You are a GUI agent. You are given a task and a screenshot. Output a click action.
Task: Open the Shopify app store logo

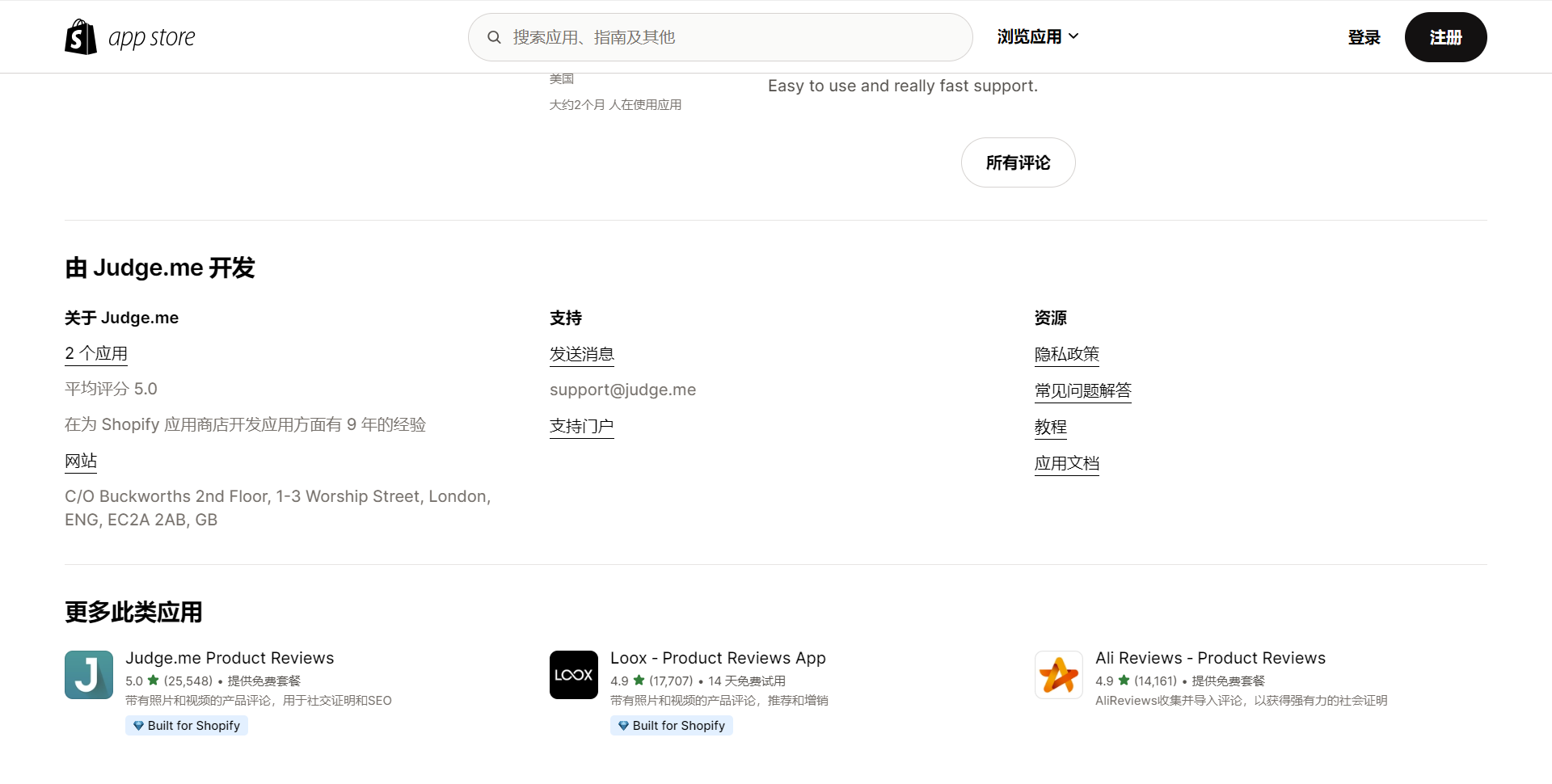click(130, 37)
